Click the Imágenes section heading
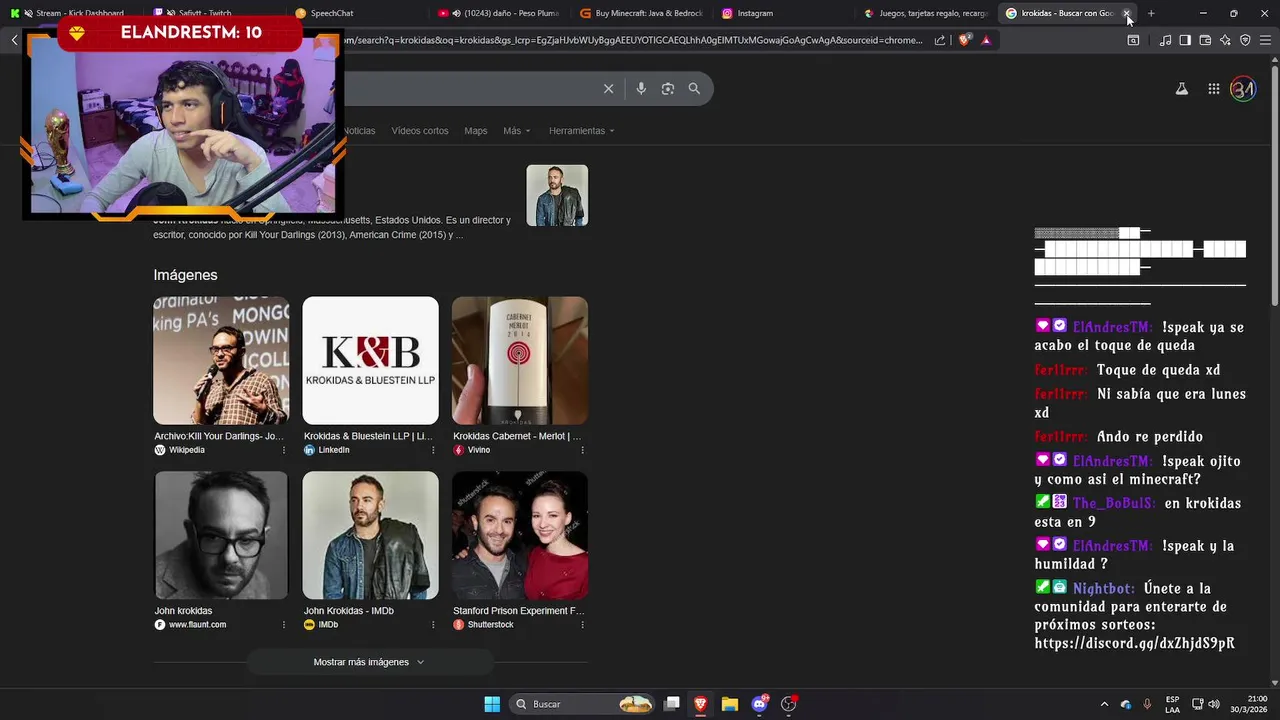 click(x=185, y=275)
